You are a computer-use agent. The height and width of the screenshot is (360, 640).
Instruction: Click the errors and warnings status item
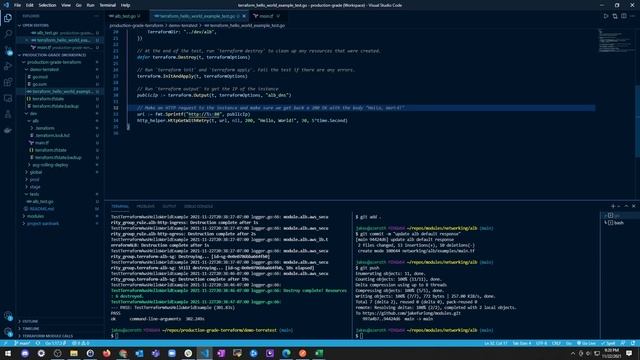click(x=81, y=343)
